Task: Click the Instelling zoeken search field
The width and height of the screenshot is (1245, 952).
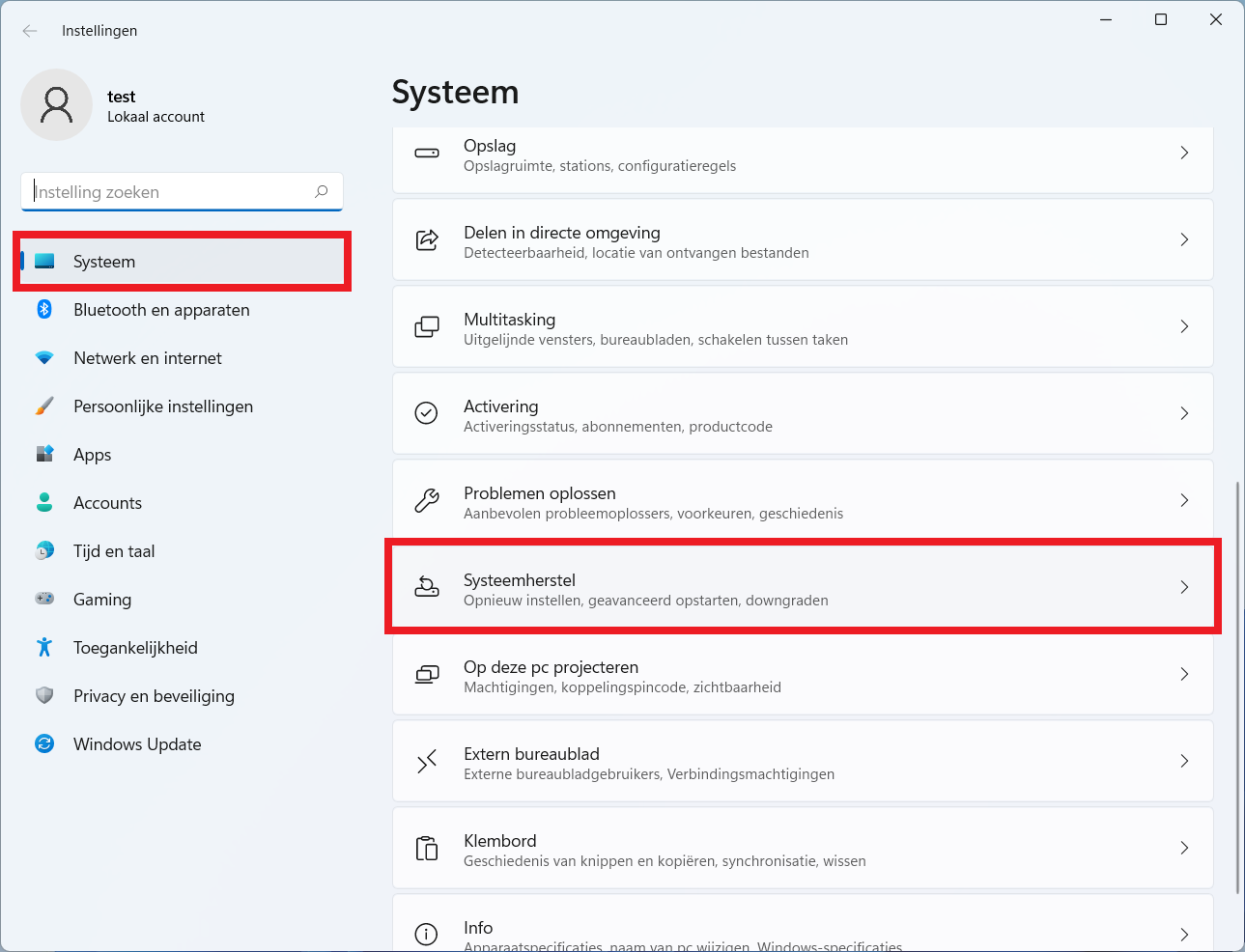Action: click(182, 191)
